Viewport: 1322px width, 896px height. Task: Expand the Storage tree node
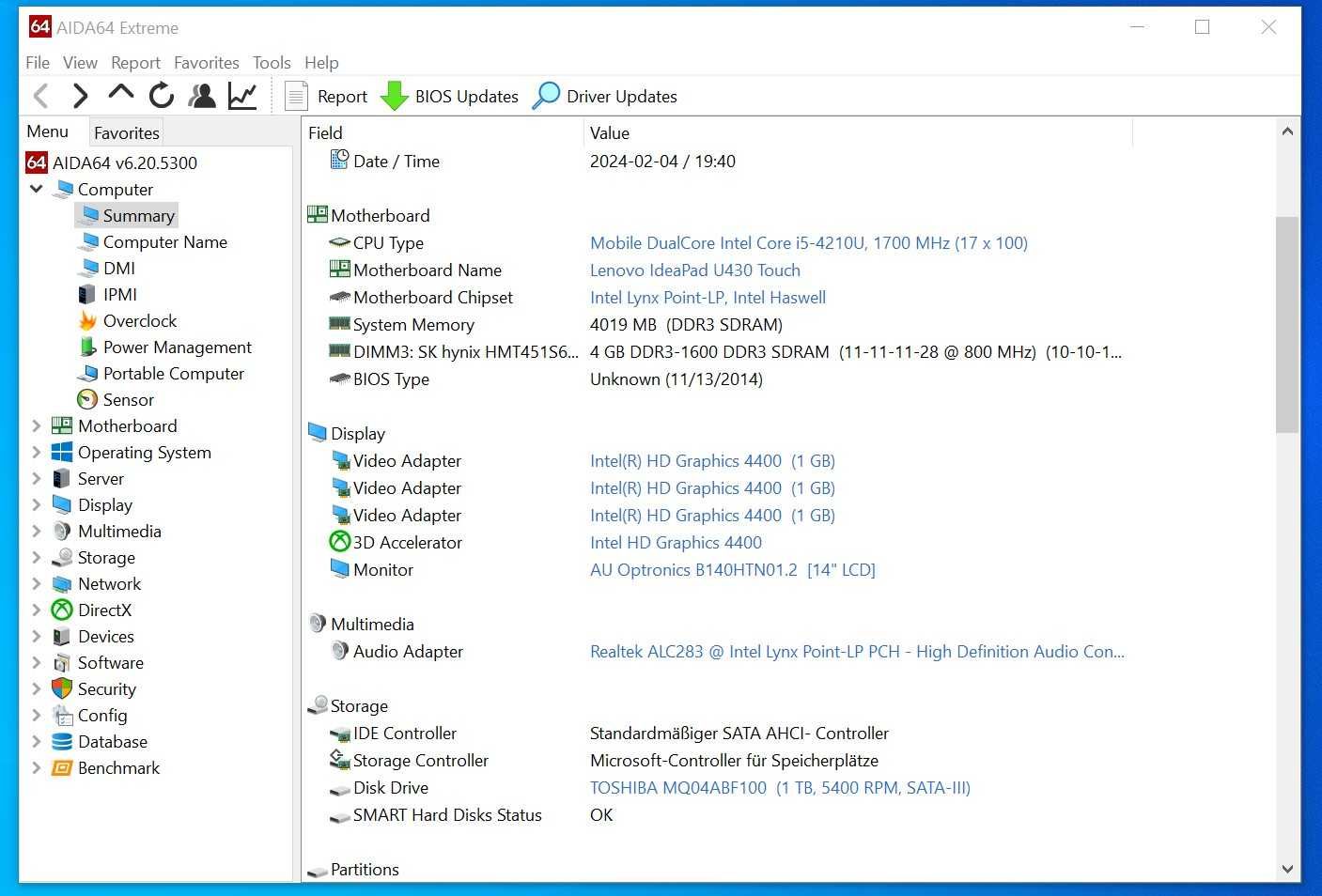point(37,557)
